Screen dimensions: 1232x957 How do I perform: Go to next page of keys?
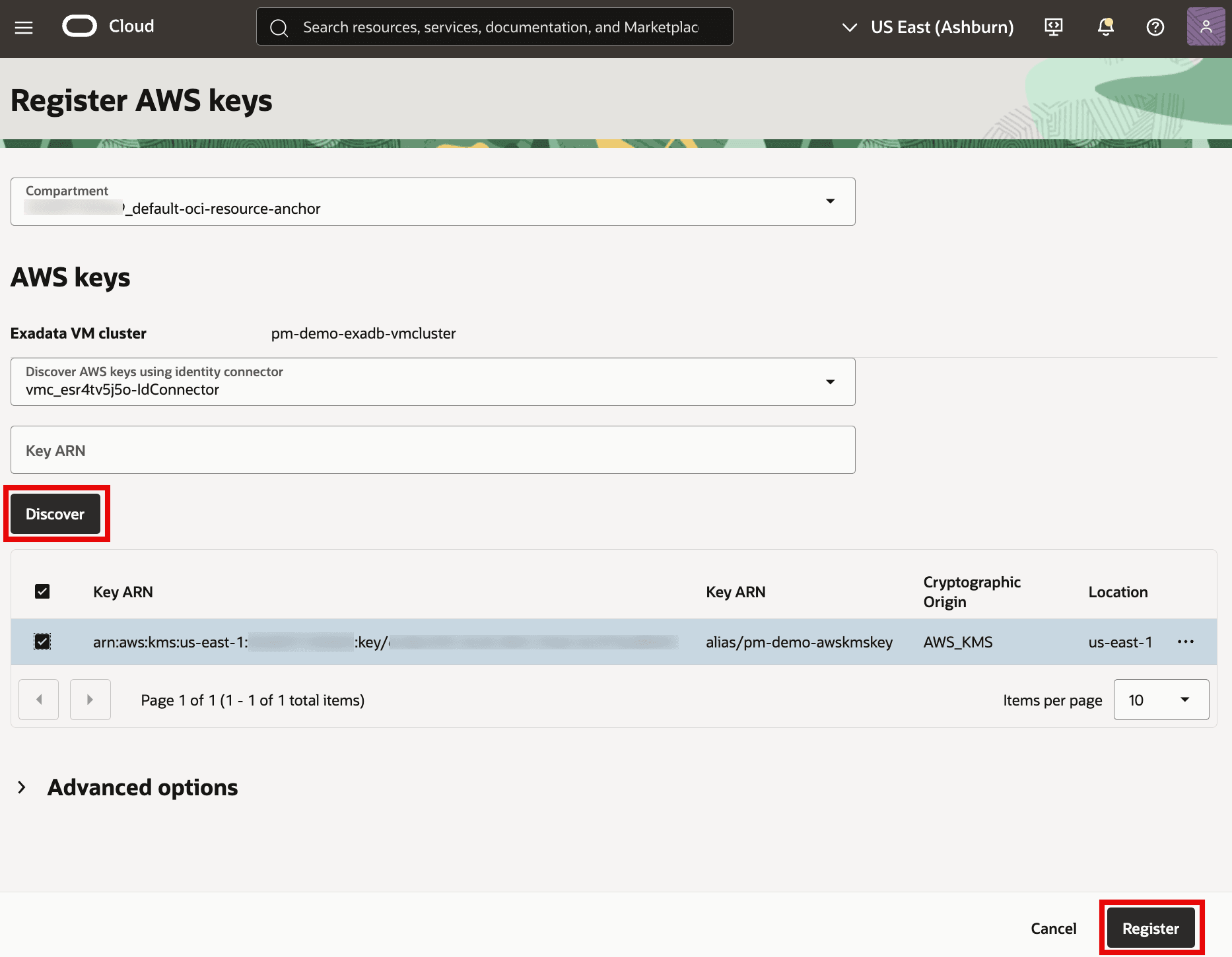[x=90, y=700]
